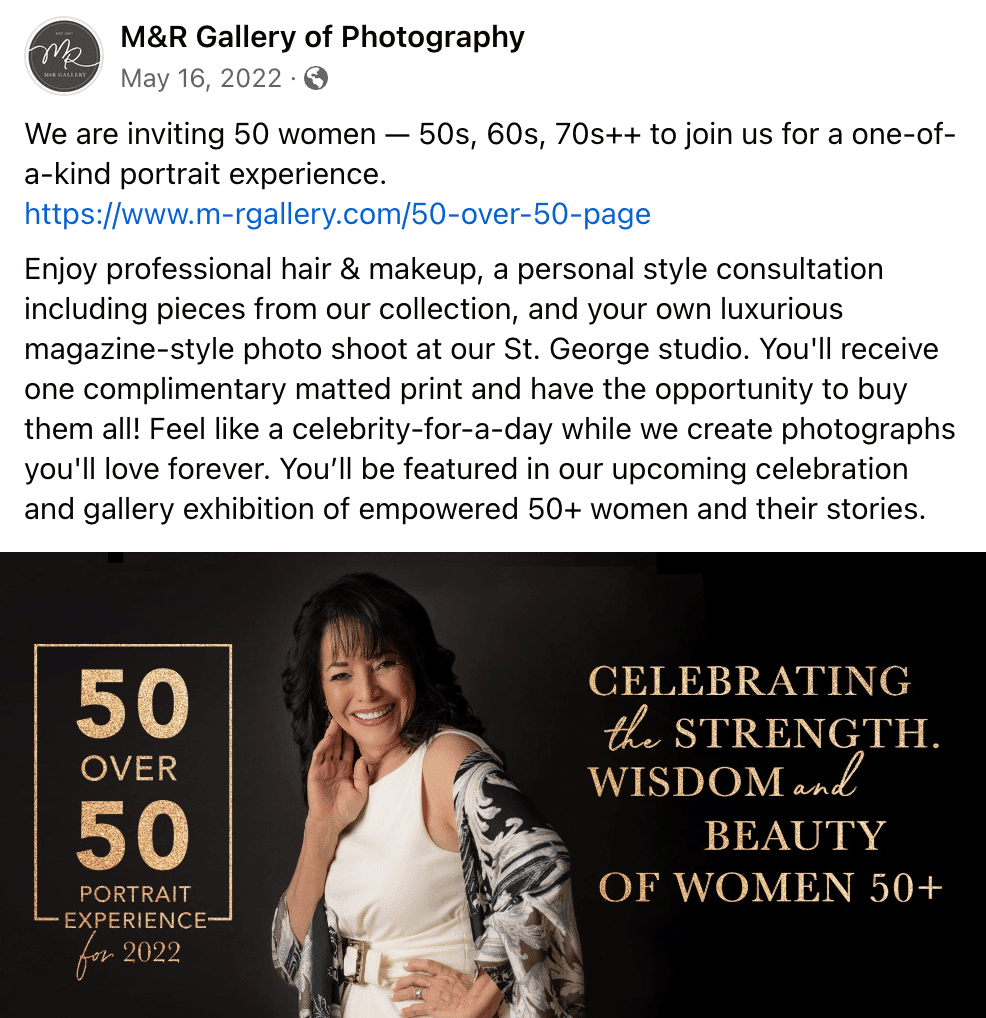
Task: Click the "STRENGTH." word in the banner
Action: [x=807, y=733]
